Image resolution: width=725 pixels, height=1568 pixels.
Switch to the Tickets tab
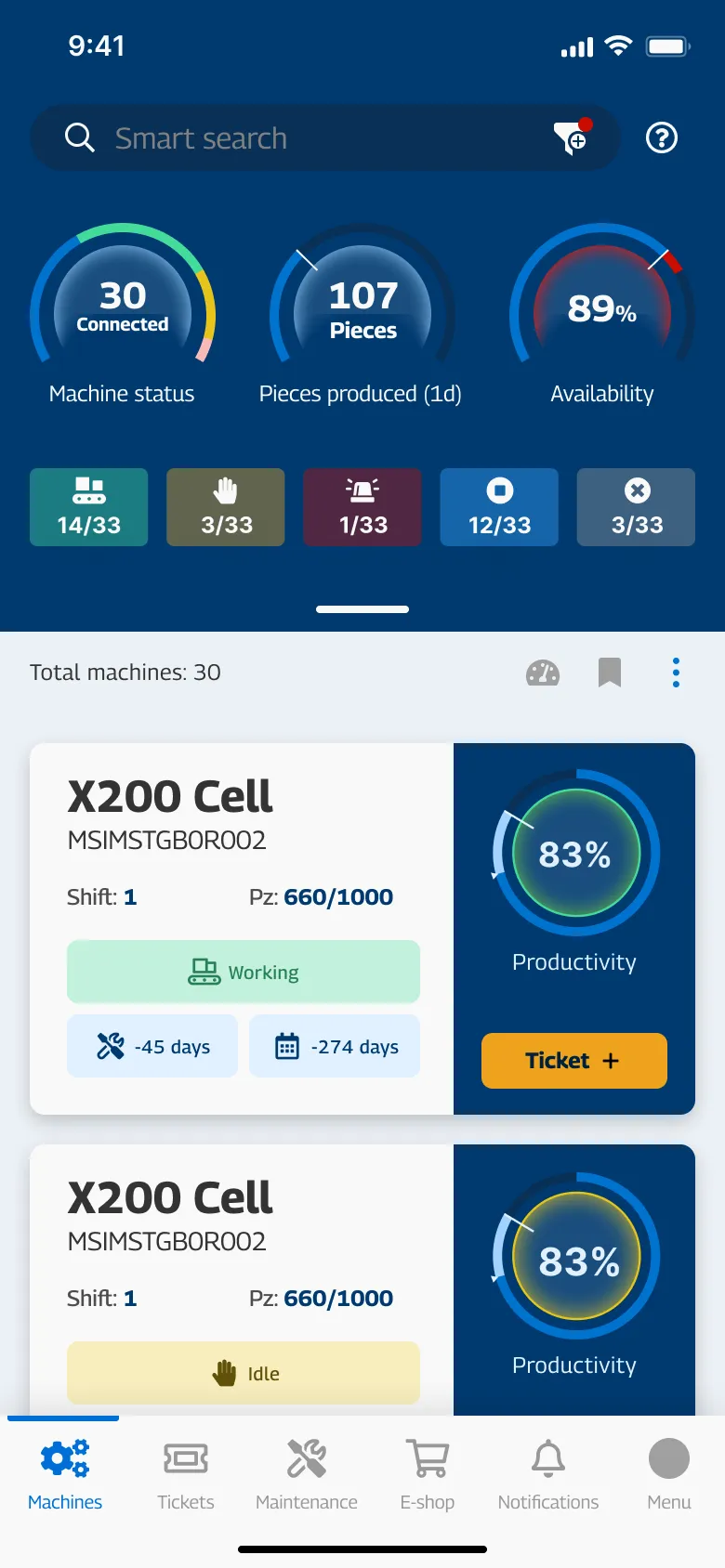(x=186, y=1475)
